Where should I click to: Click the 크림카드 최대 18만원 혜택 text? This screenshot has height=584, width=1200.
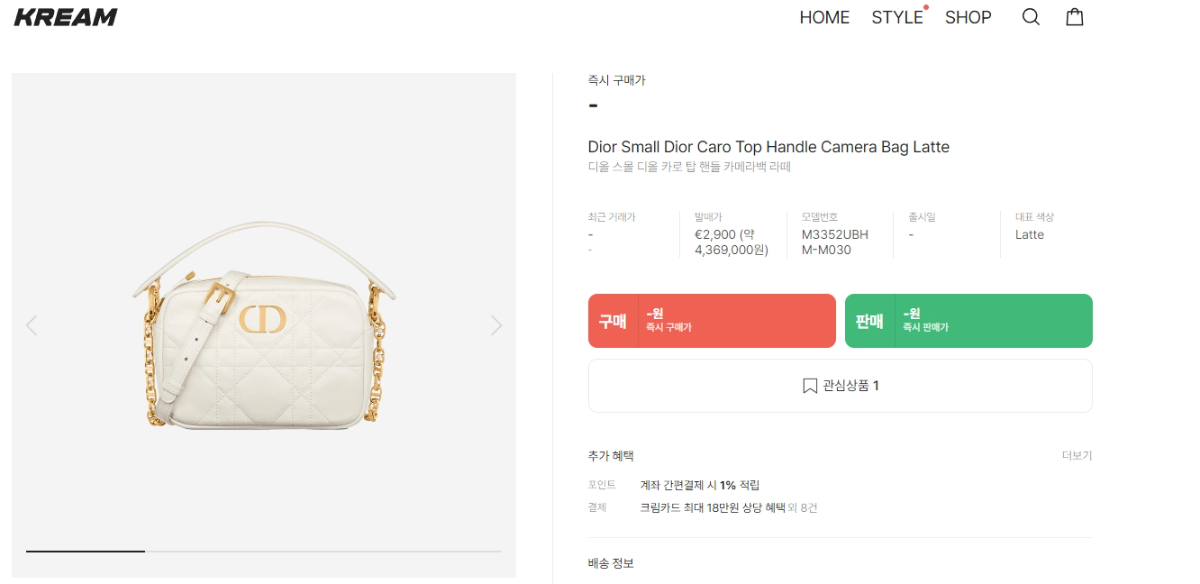tap(711, 508)
